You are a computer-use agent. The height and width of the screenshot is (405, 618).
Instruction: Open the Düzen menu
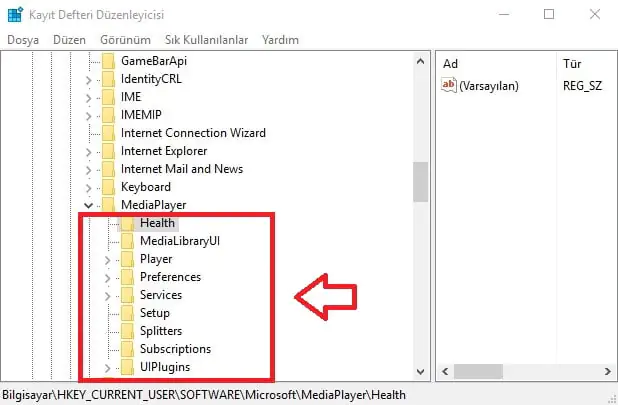pyautogui.click(x=69, y=40)
